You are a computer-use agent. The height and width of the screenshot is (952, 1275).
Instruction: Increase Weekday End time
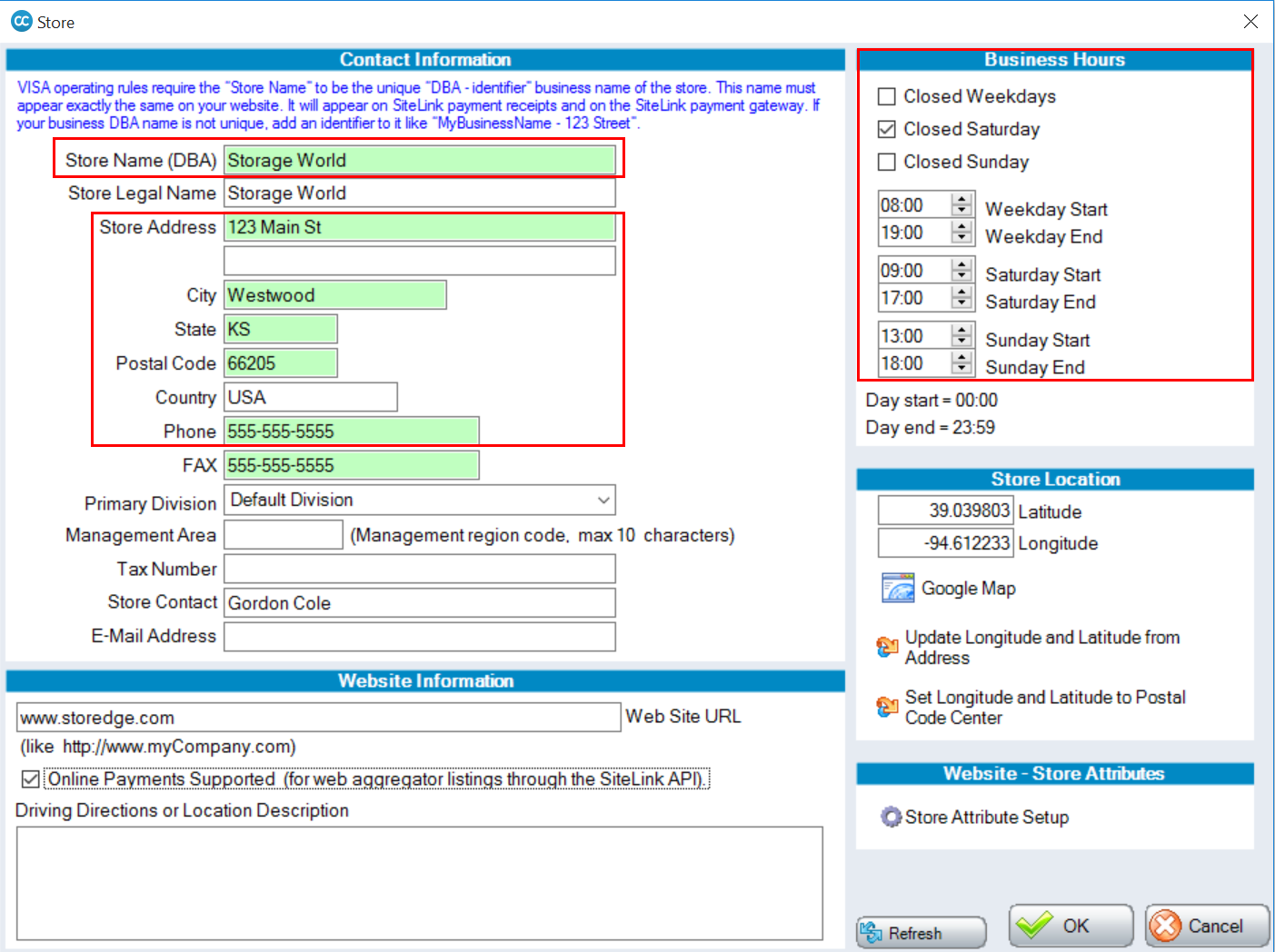point(961,226)
